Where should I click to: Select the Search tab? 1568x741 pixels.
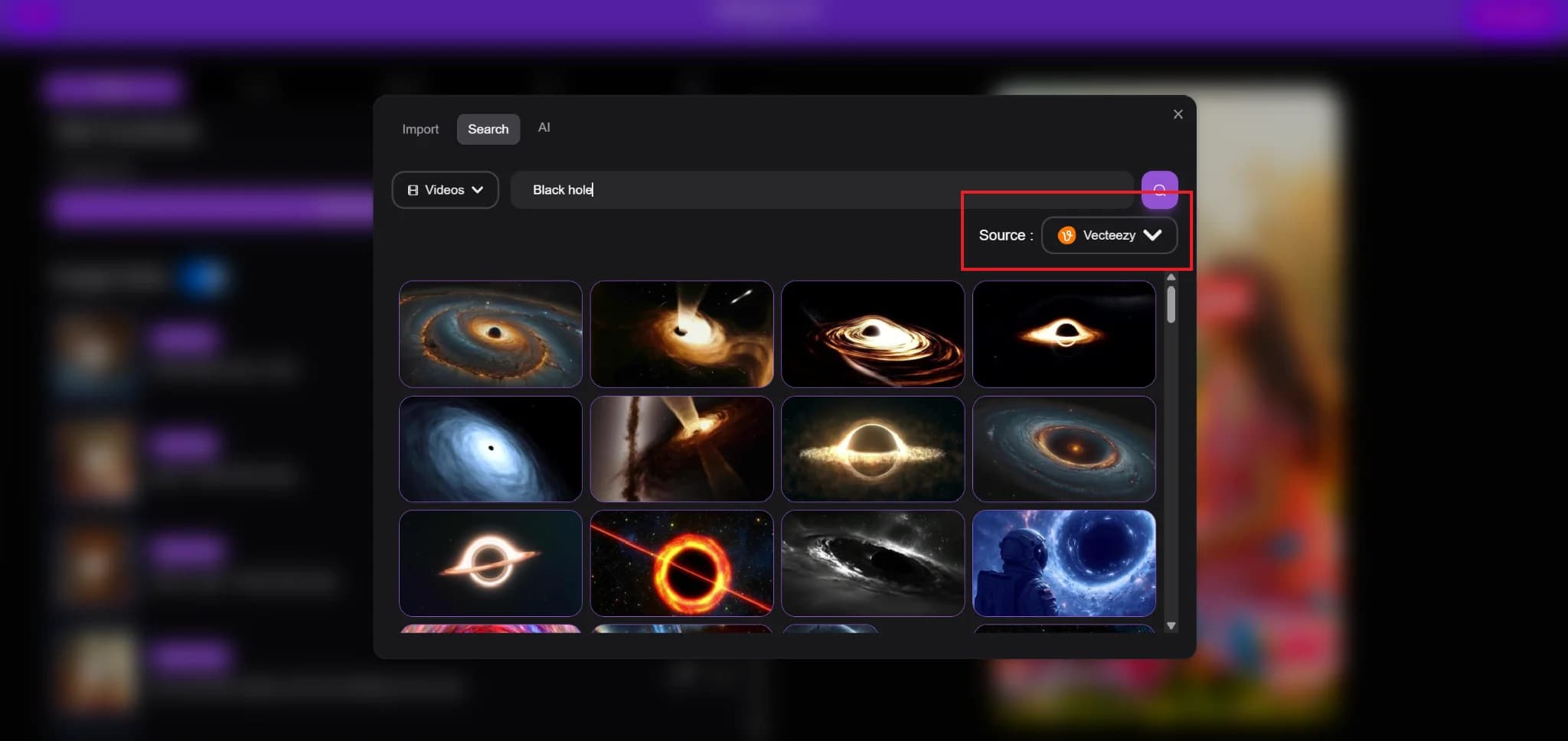tap(488, 129)
